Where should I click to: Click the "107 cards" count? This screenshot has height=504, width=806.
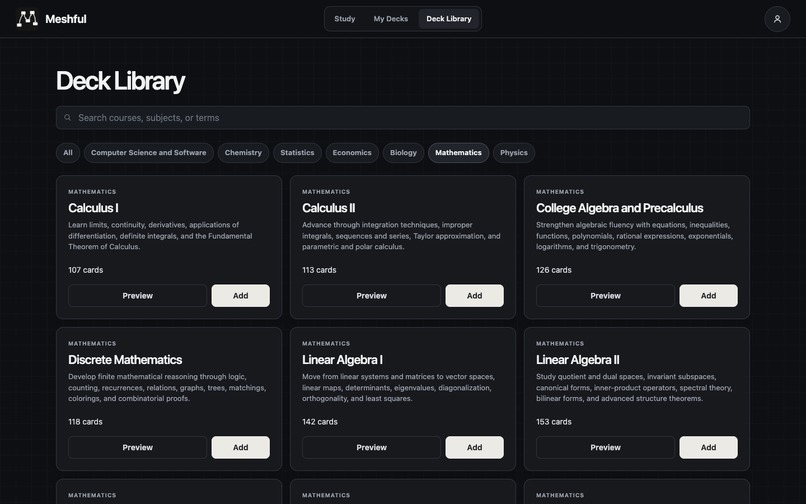pyautogui.click(x=85, y=270)
